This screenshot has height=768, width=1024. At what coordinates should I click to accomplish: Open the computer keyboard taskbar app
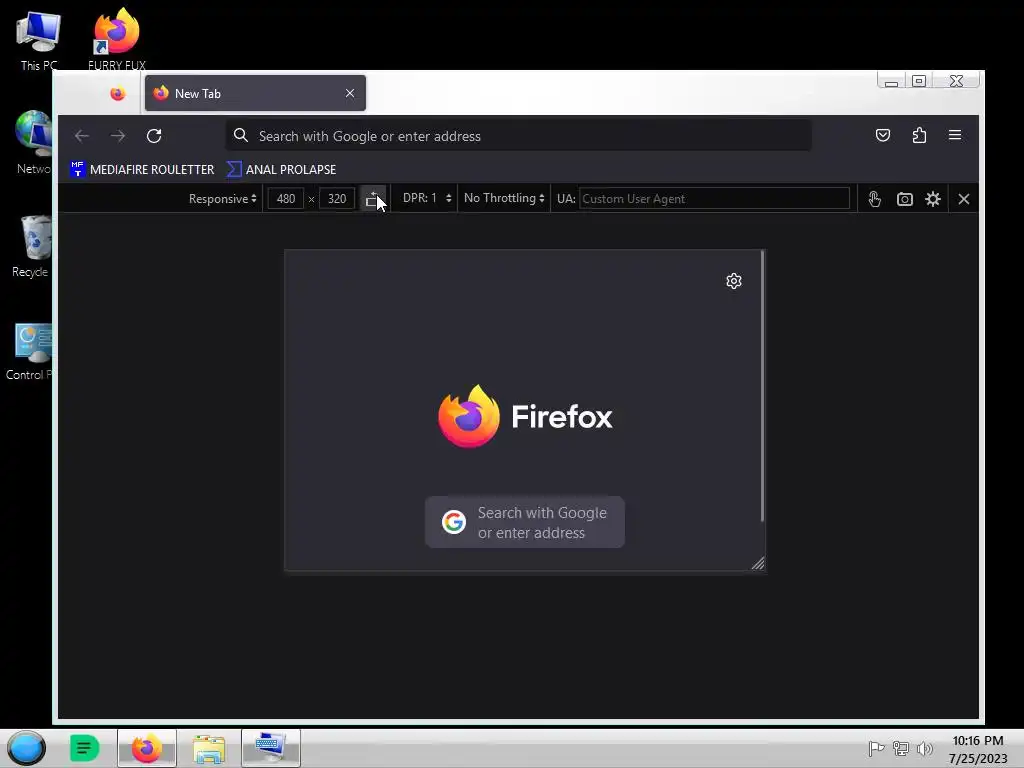pos(270,748)
